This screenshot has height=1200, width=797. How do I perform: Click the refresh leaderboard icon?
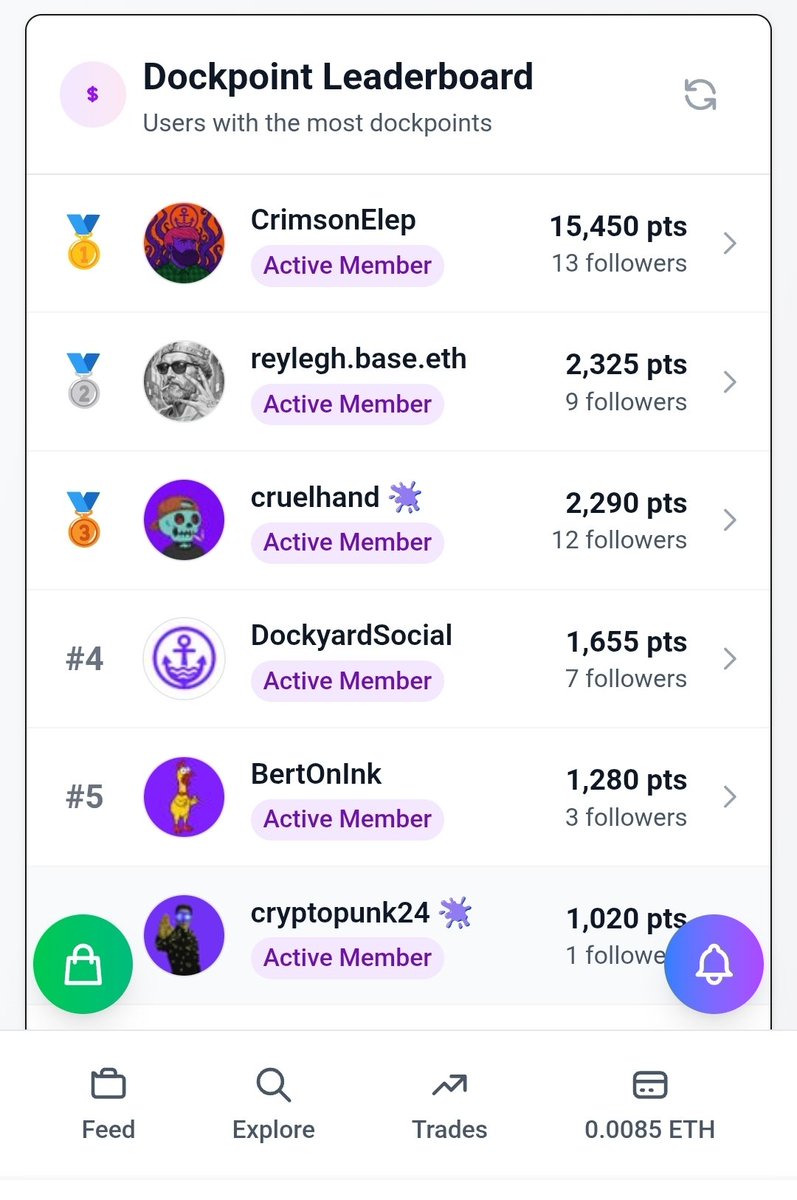point(700,95)
